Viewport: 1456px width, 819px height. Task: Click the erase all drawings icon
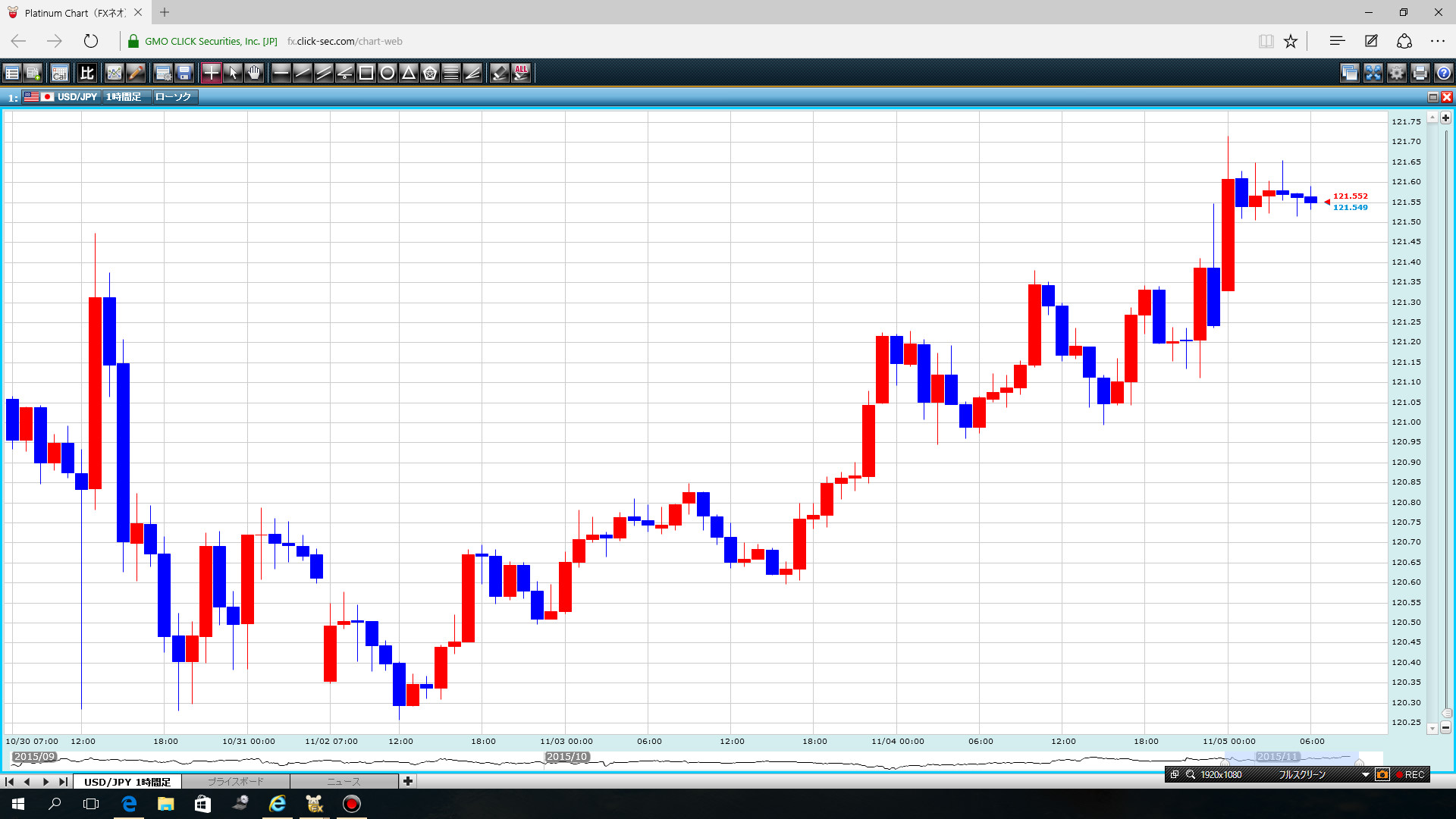click(521, 73)
